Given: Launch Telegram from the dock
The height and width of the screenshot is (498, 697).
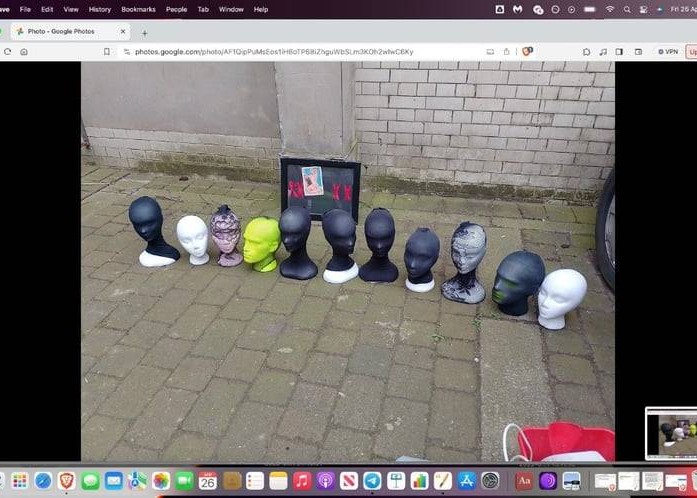Looking at the screenshot, I should 372,481.
